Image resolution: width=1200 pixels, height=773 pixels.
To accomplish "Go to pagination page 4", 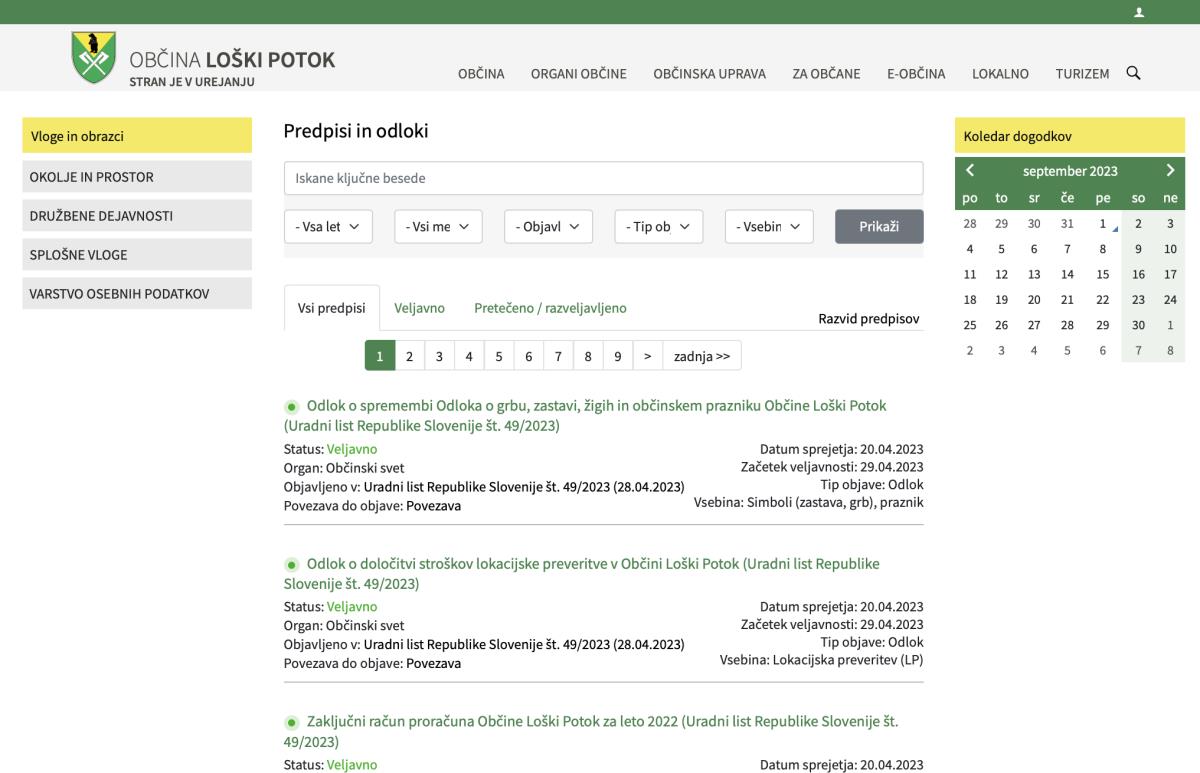I will 469,355.
